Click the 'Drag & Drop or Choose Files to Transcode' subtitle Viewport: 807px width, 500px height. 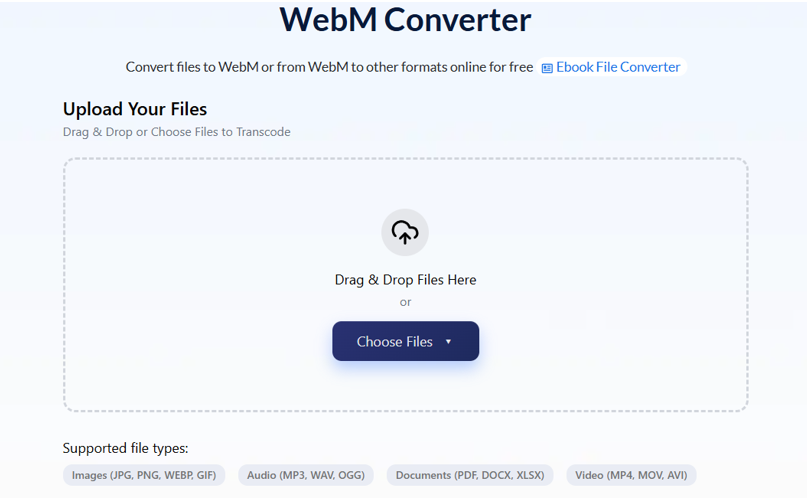point(177,132)
